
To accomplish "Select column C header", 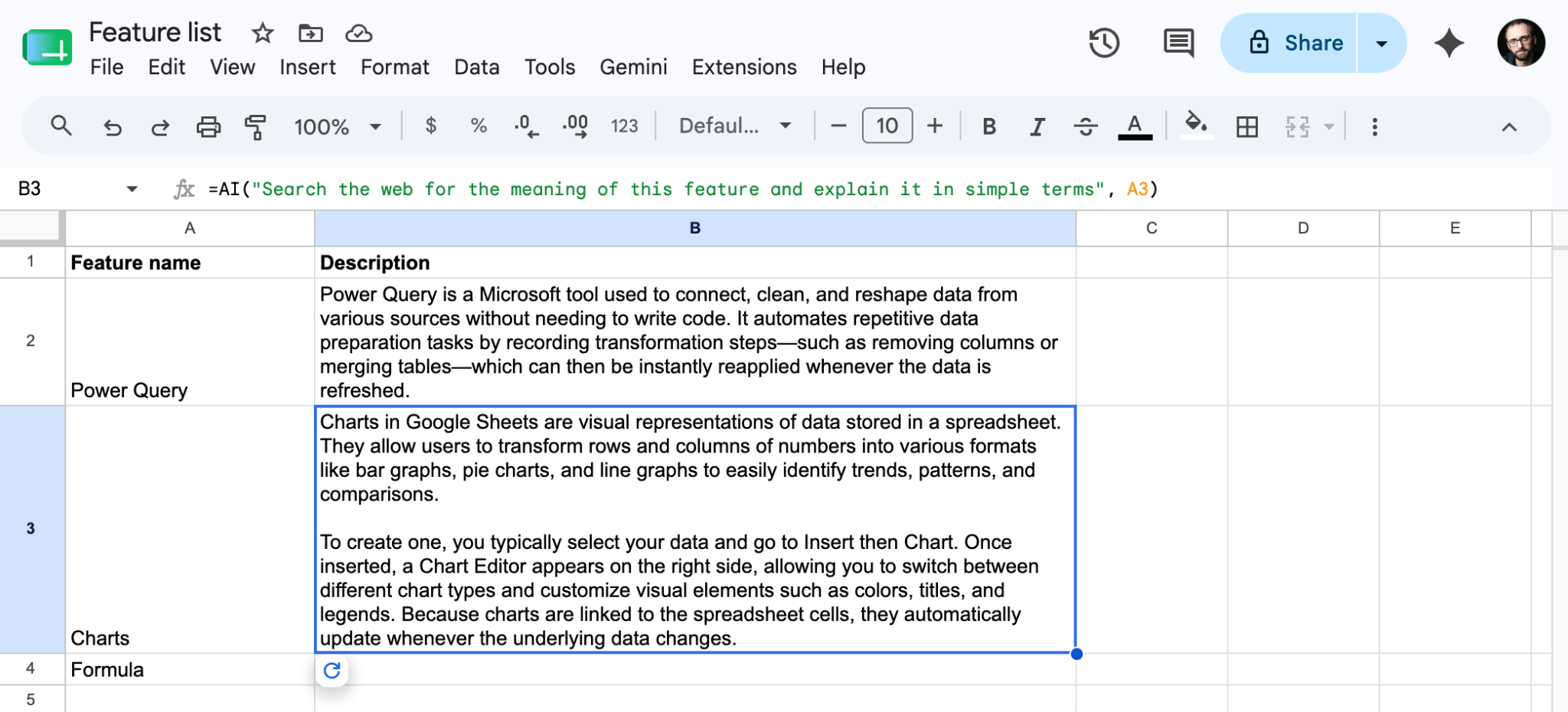I will (x=1151, y=228).
